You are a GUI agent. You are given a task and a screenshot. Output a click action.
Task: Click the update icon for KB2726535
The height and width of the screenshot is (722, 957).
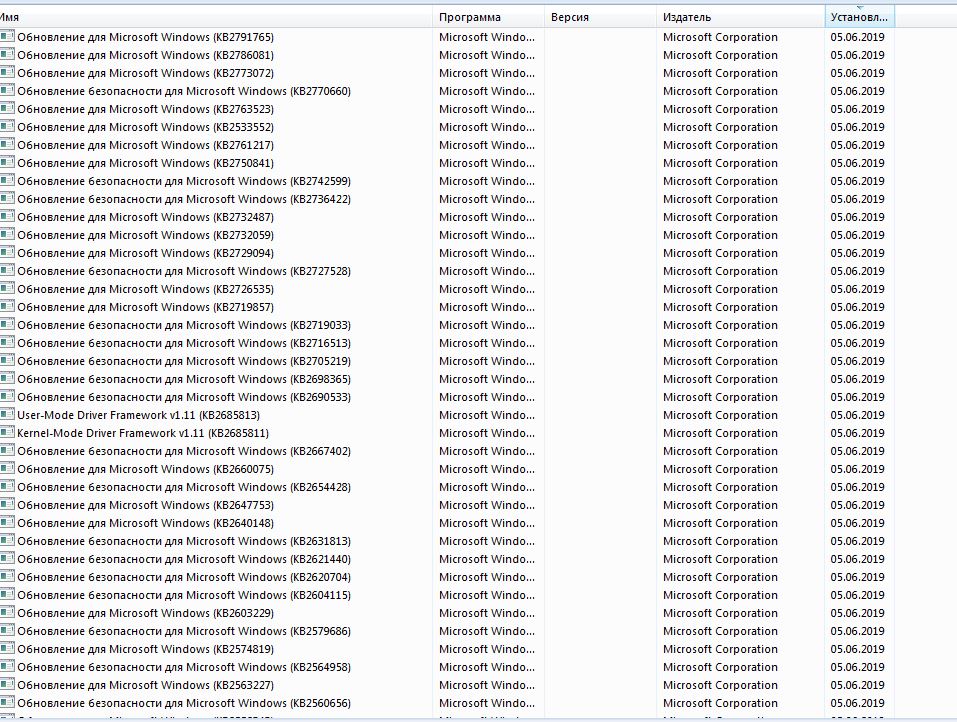click(7, 289)
